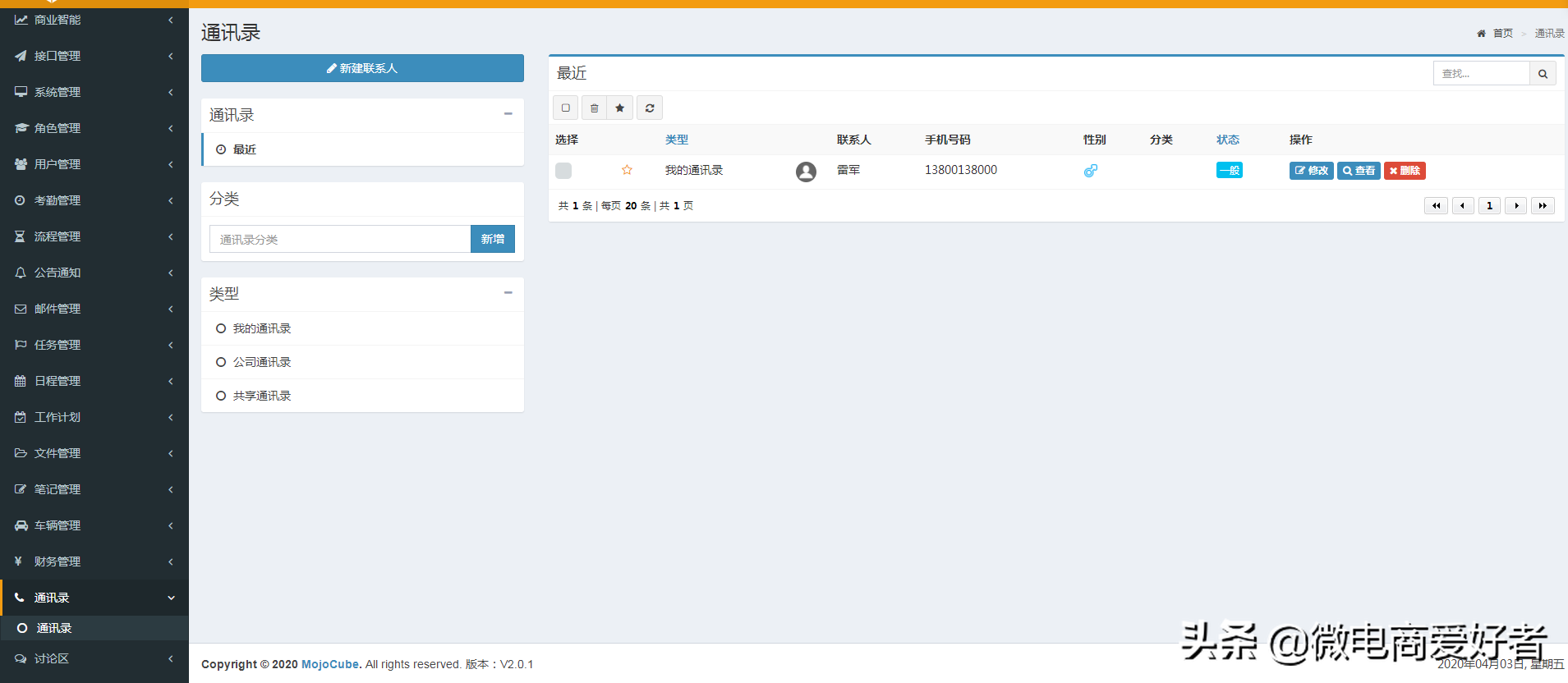Click the refresh toolbar icon

pos(650,108)
